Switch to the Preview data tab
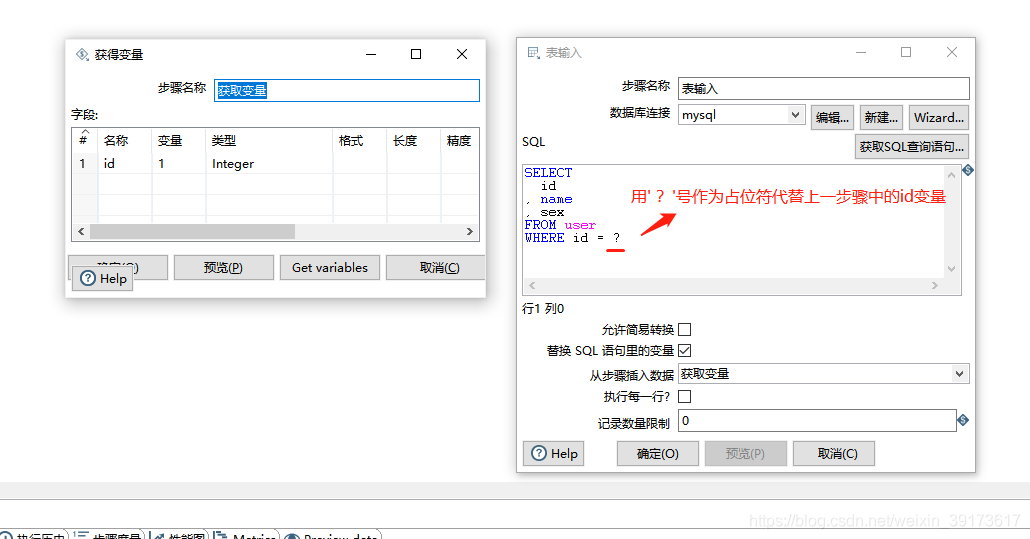 click(332, 535)
